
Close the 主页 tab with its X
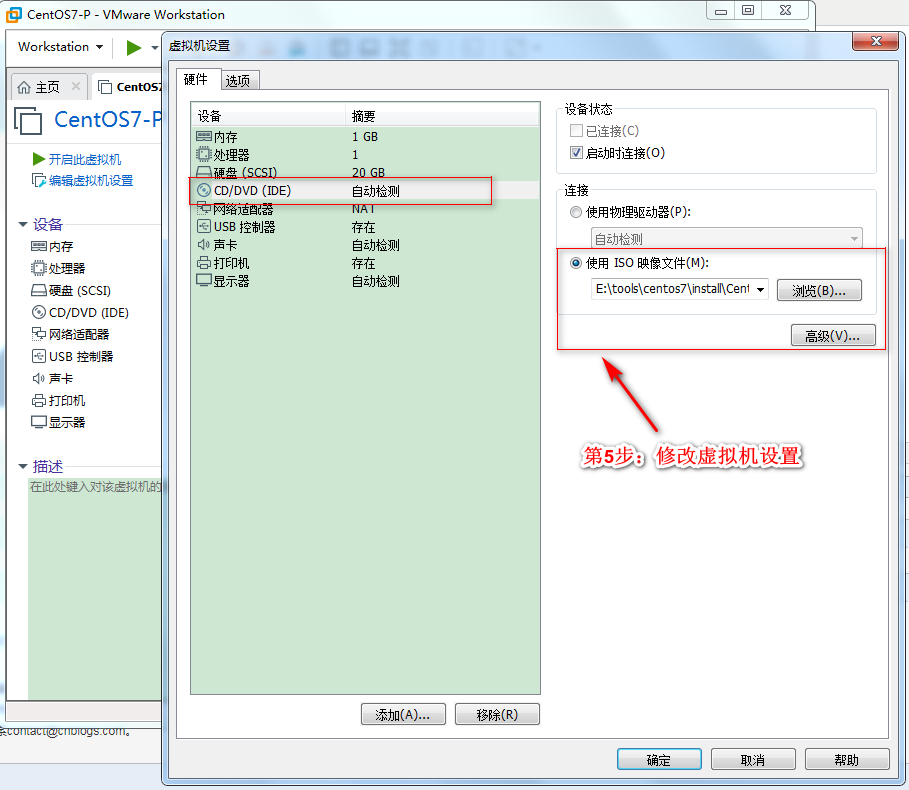[x=75, y=86]
